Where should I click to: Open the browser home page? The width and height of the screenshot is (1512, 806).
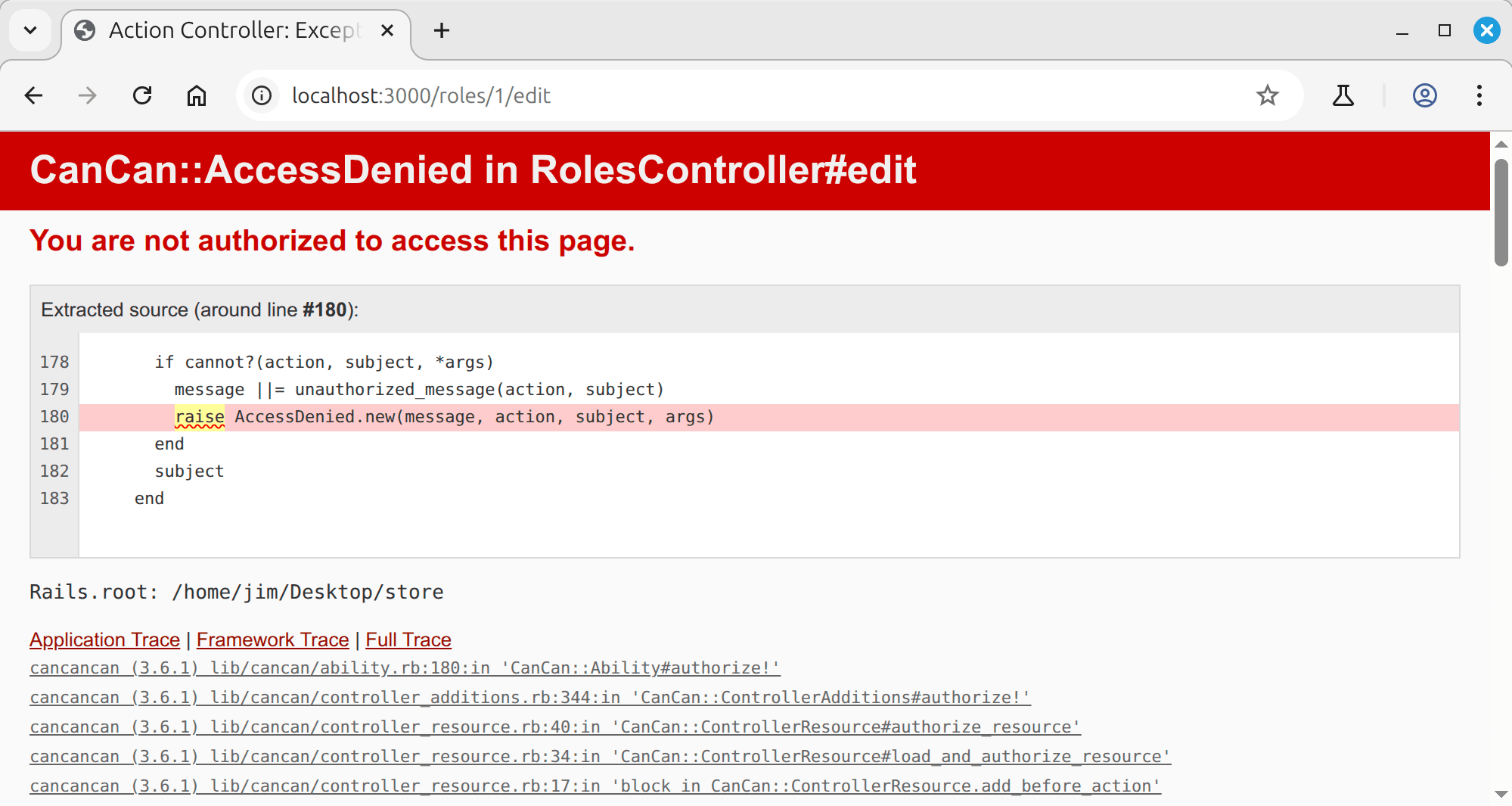197,95
